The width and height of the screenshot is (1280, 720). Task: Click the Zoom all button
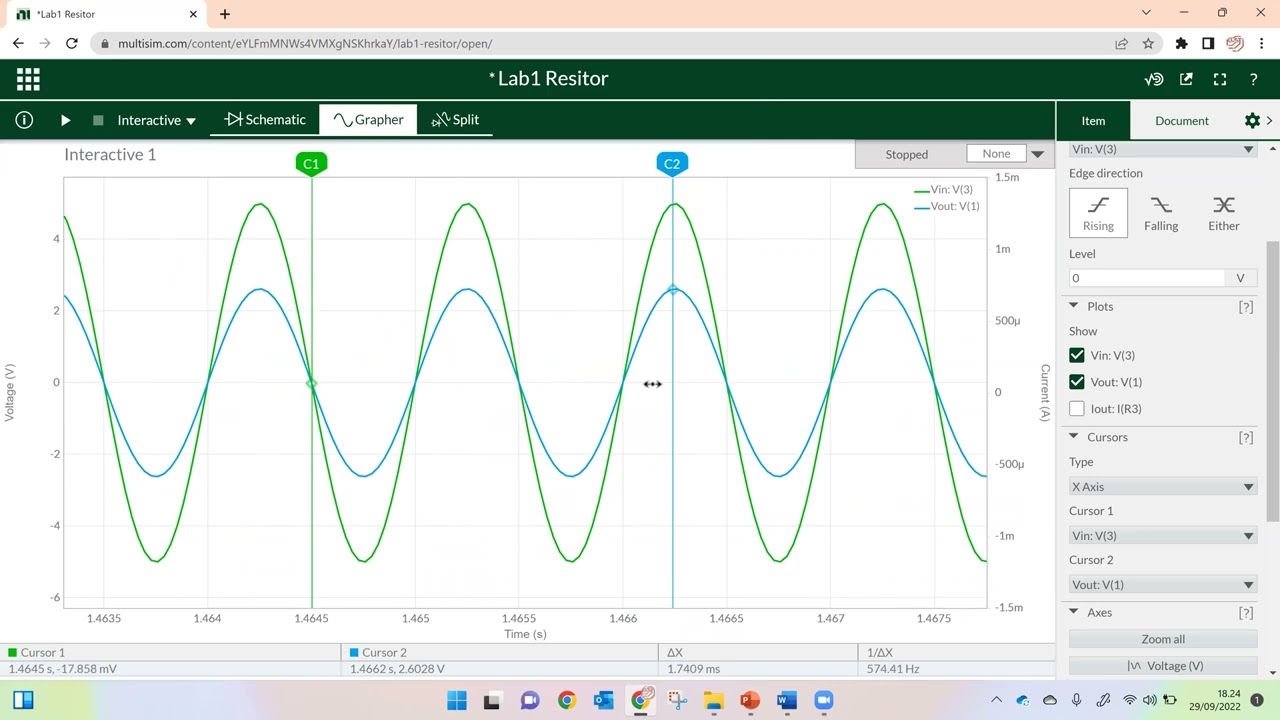click(1163, 639)
